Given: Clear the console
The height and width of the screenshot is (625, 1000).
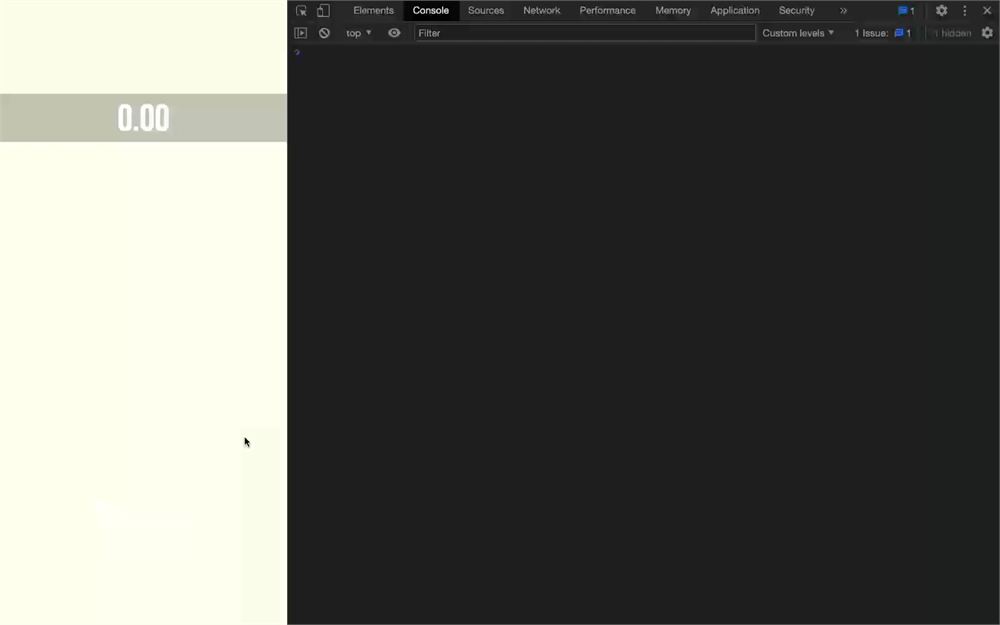Looking at the screenshot, I should tap(324, 33).
